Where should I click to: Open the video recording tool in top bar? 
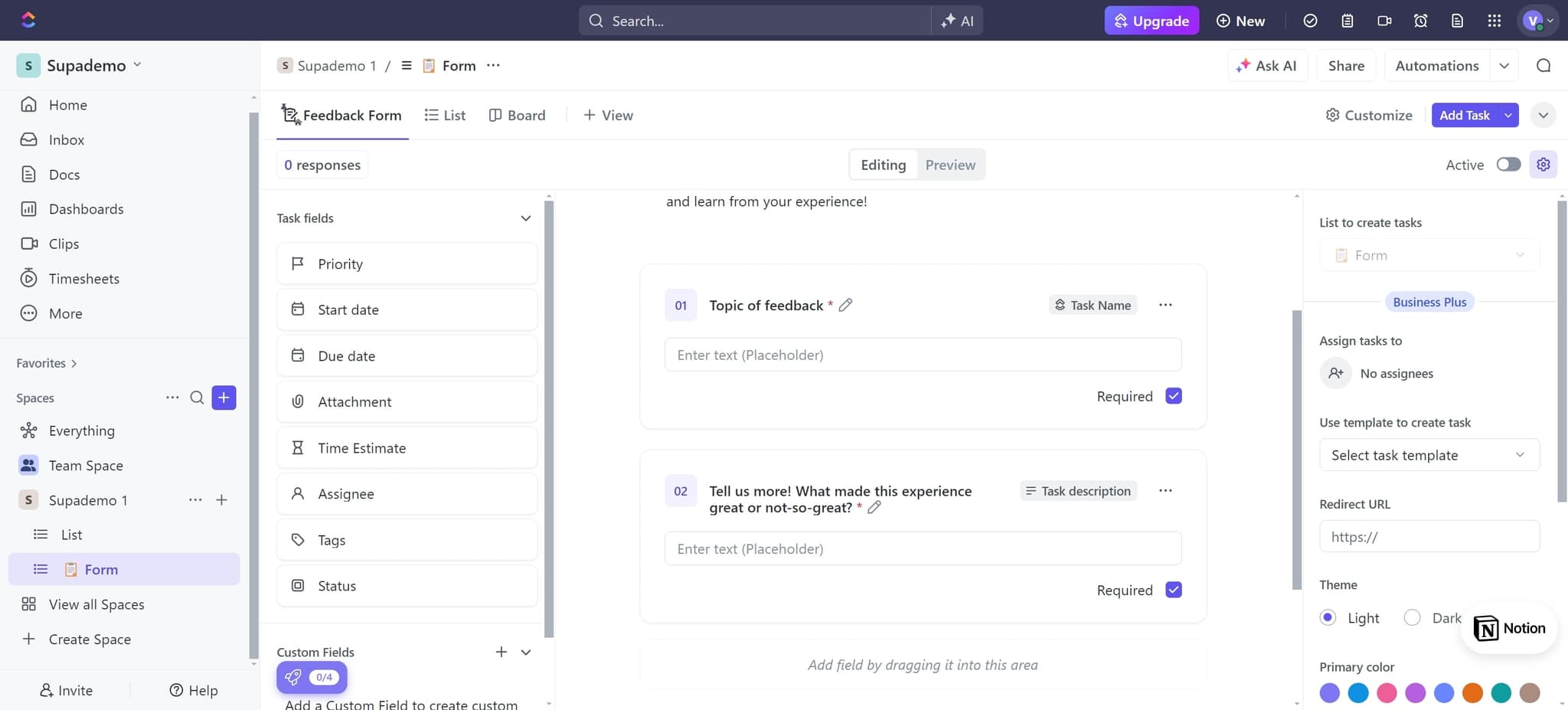point(1384,21)
